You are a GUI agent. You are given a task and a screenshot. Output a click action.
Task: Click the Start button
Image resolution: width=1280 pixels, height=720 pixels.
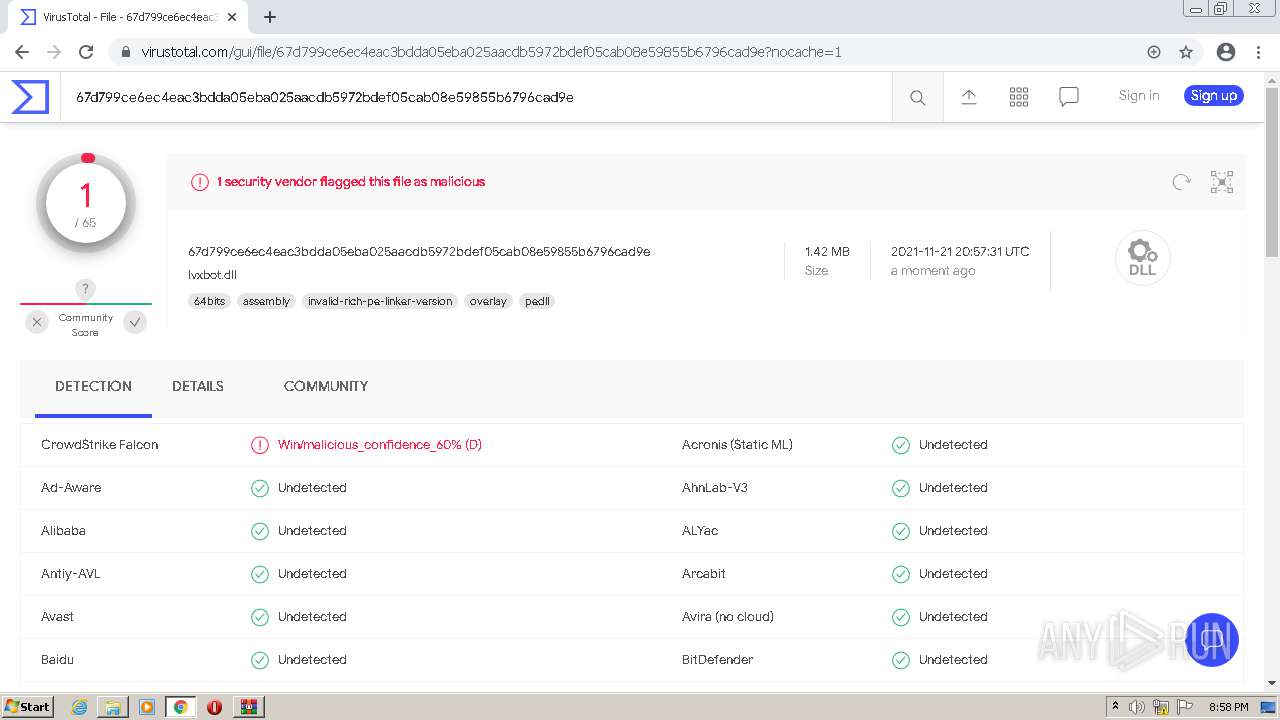[x=27, y=707]
